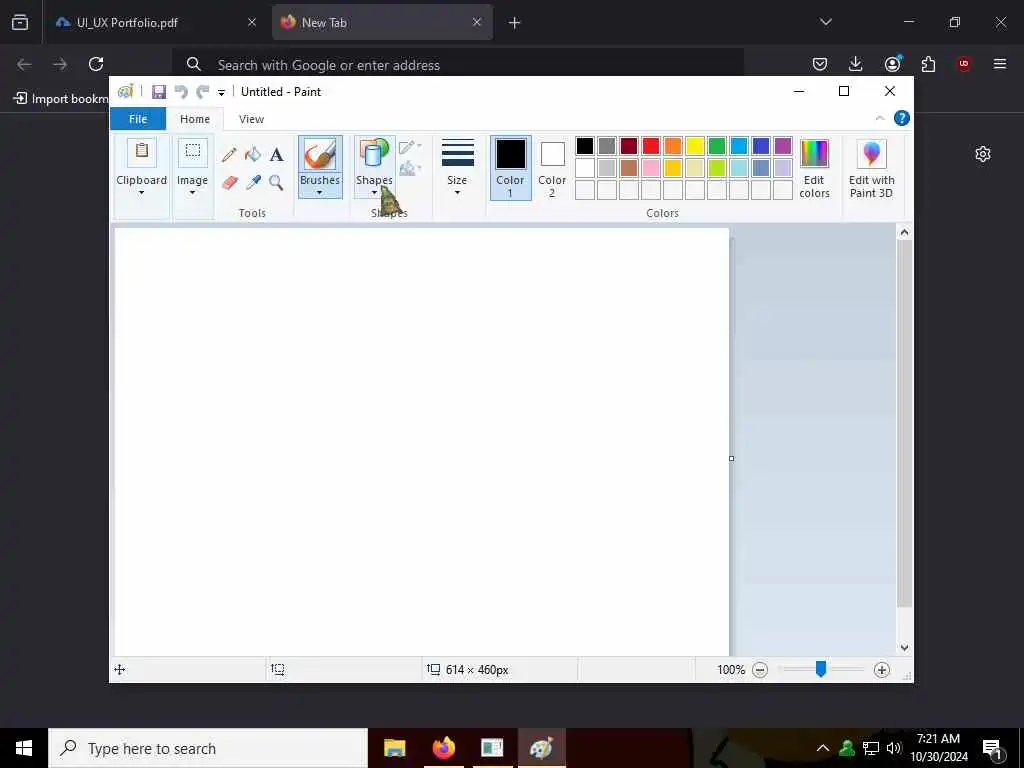Open Customize Quick Access Toolbar dropdown

tap(221, 93)
